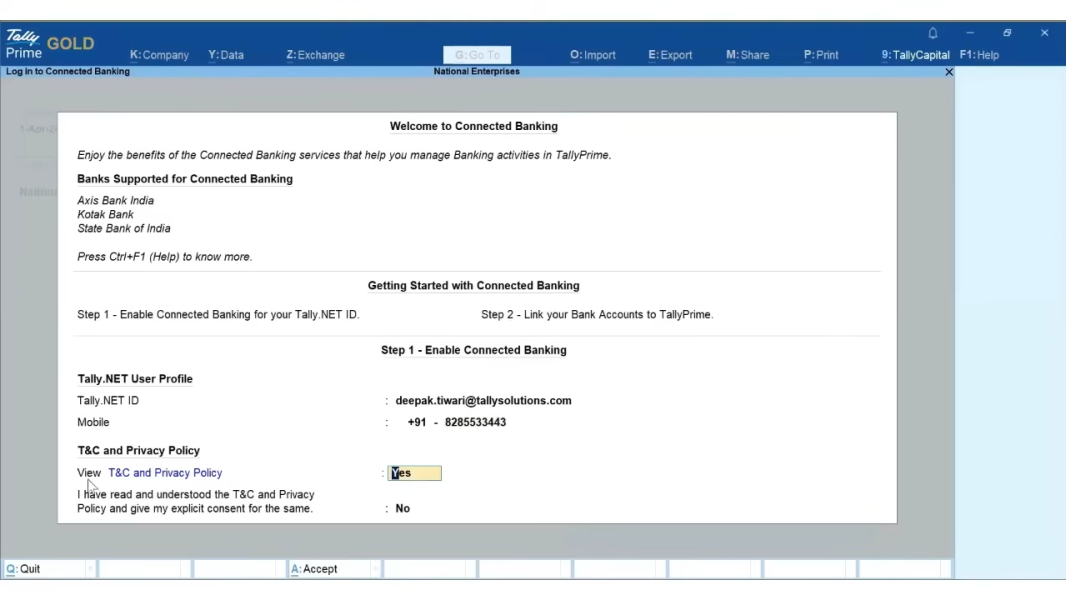
Task: Open the Y: Data menu
Action: point(226,55)
